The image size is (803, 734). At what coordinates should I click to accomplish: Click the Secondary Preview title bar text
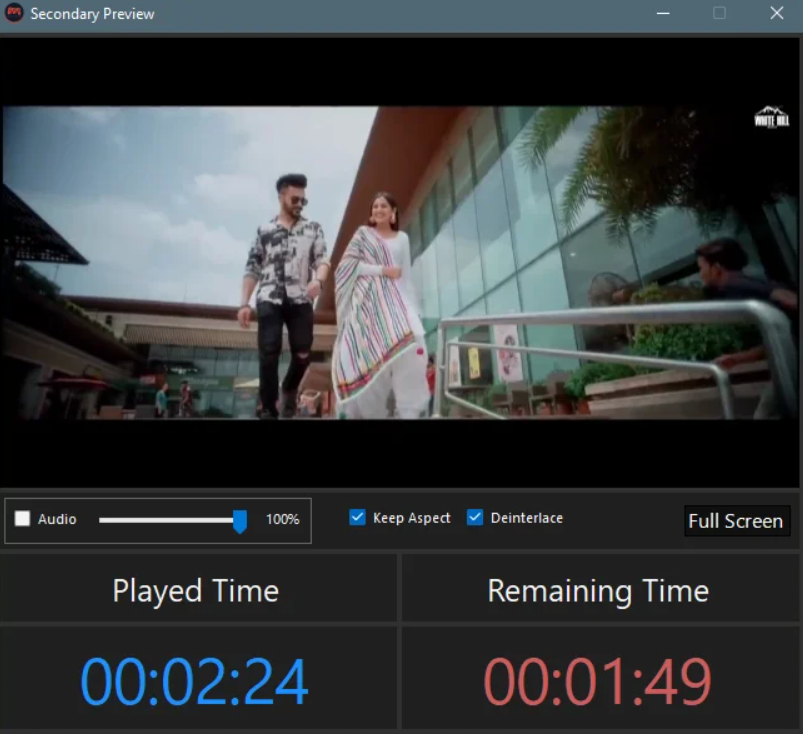pyautogui.click(x=95, y=13)
